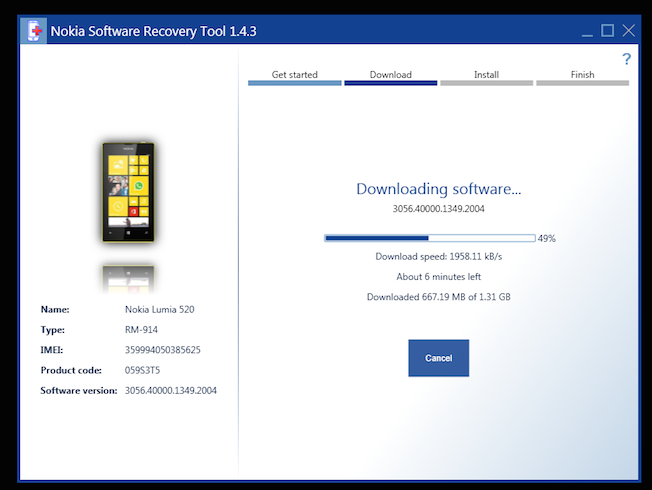The image size is (652, 490).
Task: Click the download progress bar at 49%
Action: (x=430, y=238)
